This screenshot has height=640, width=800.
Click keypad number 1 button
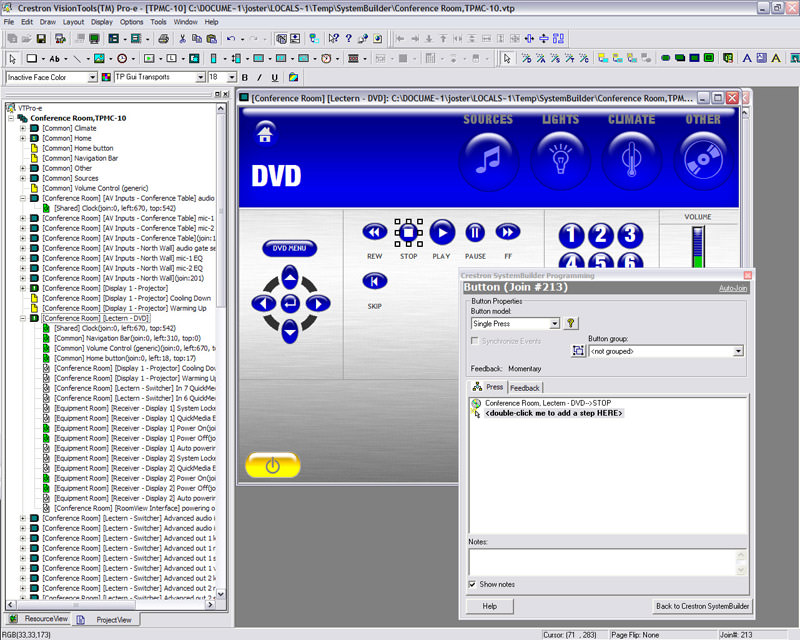click(571, 235)
